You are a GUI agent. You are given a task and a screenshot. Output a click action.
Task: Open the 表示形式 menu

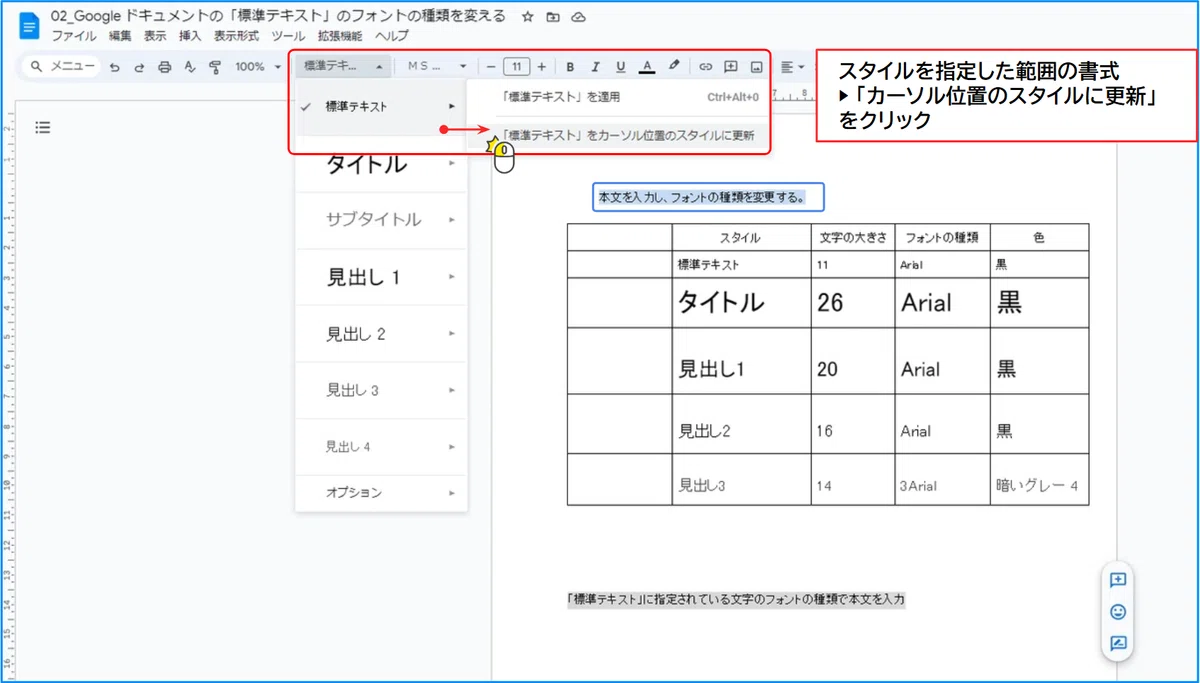[x=236, y=36]
